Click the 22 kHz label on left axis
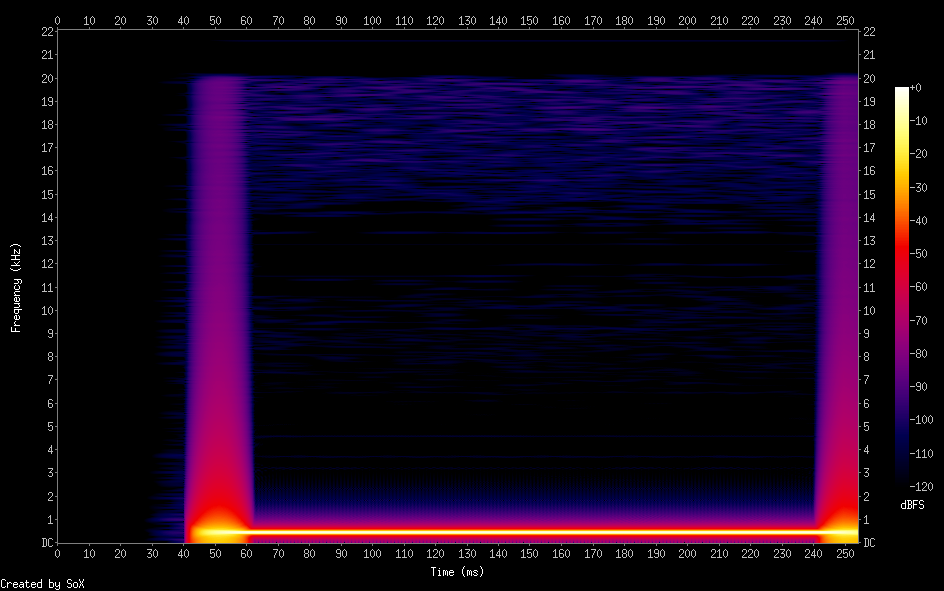The image size is (944, 591). (45, 32)
